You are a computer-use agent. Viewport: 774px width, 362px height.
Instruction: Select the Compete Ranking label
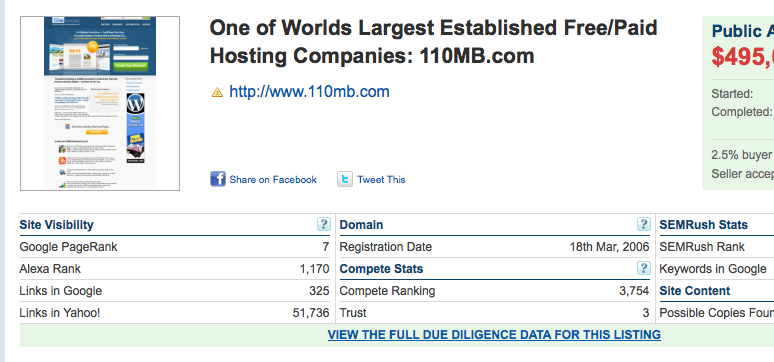[387, 291]
